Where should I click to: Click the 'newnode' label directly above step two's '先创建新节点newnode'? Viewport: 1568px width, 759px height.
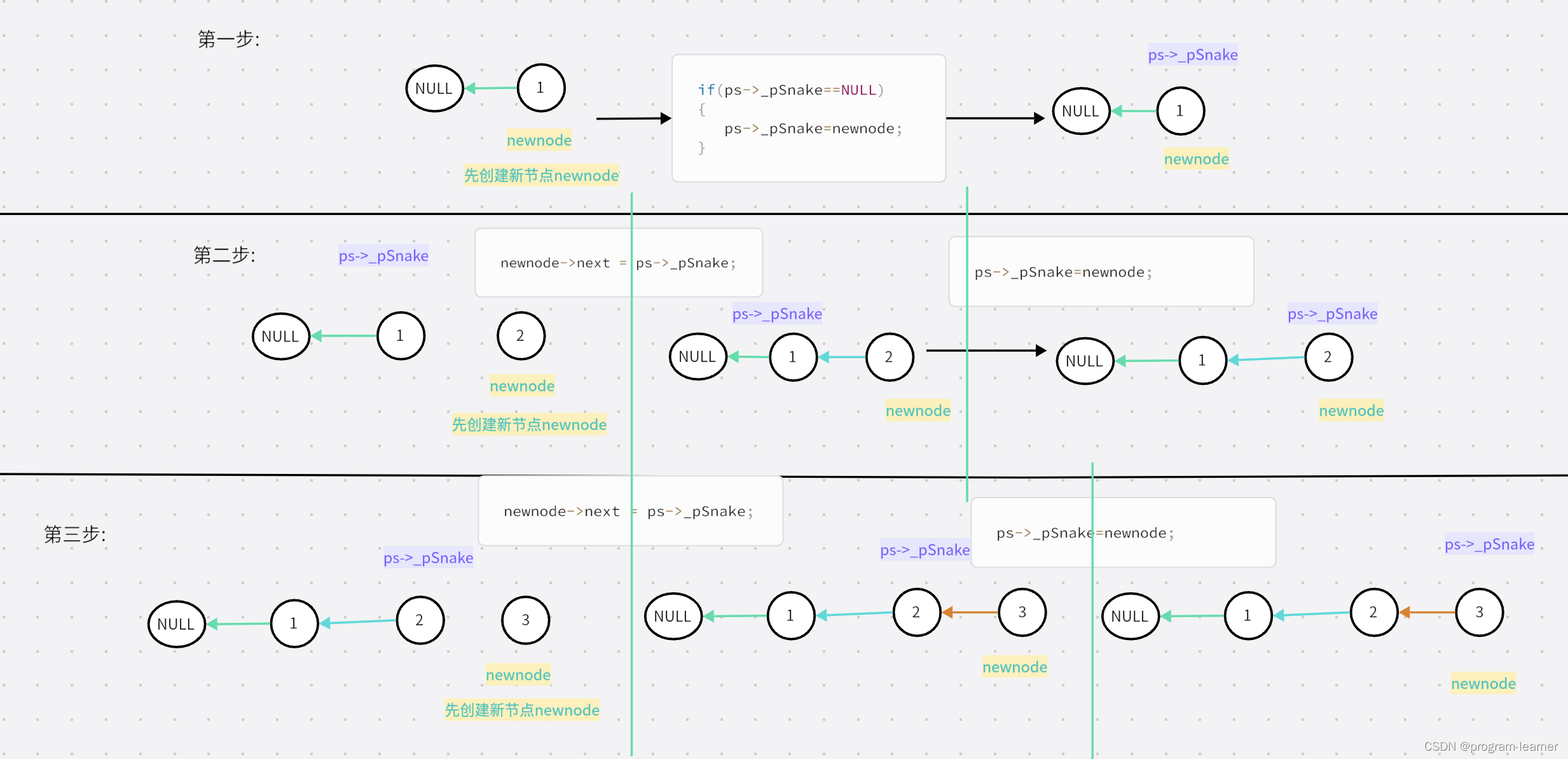pos(522,386)
